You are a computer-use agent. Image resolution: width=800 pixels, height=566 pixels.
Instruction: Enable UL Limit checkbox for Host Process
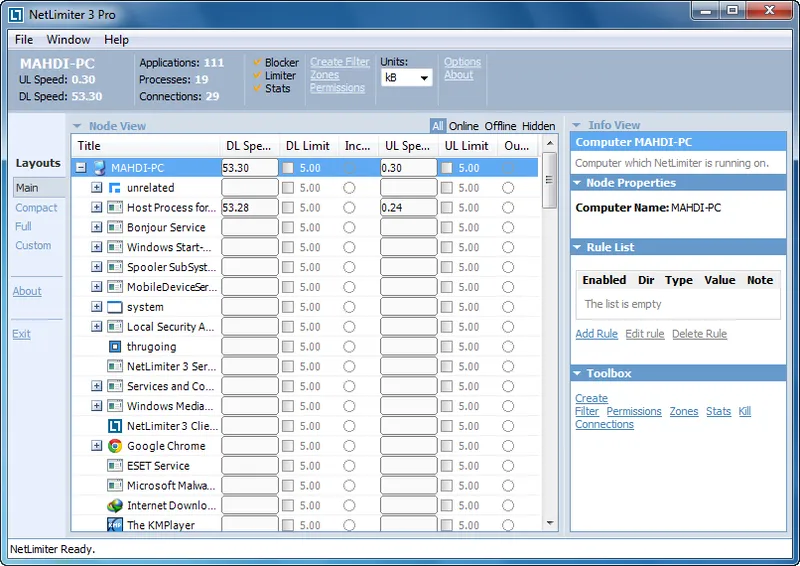click(447, 208)
